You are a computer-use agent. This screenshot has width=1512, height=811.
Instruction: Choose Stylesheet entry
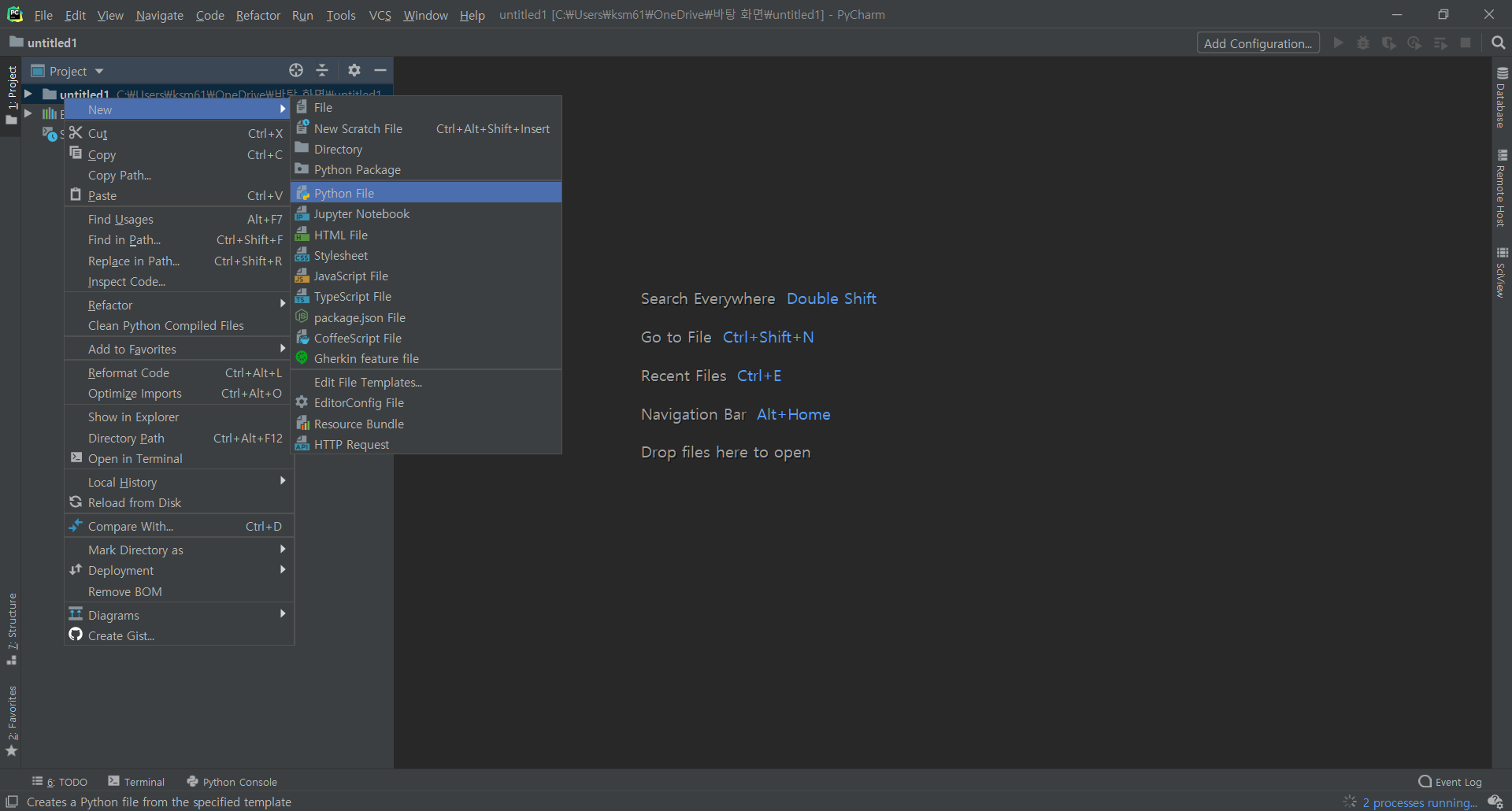click(426, 255)
